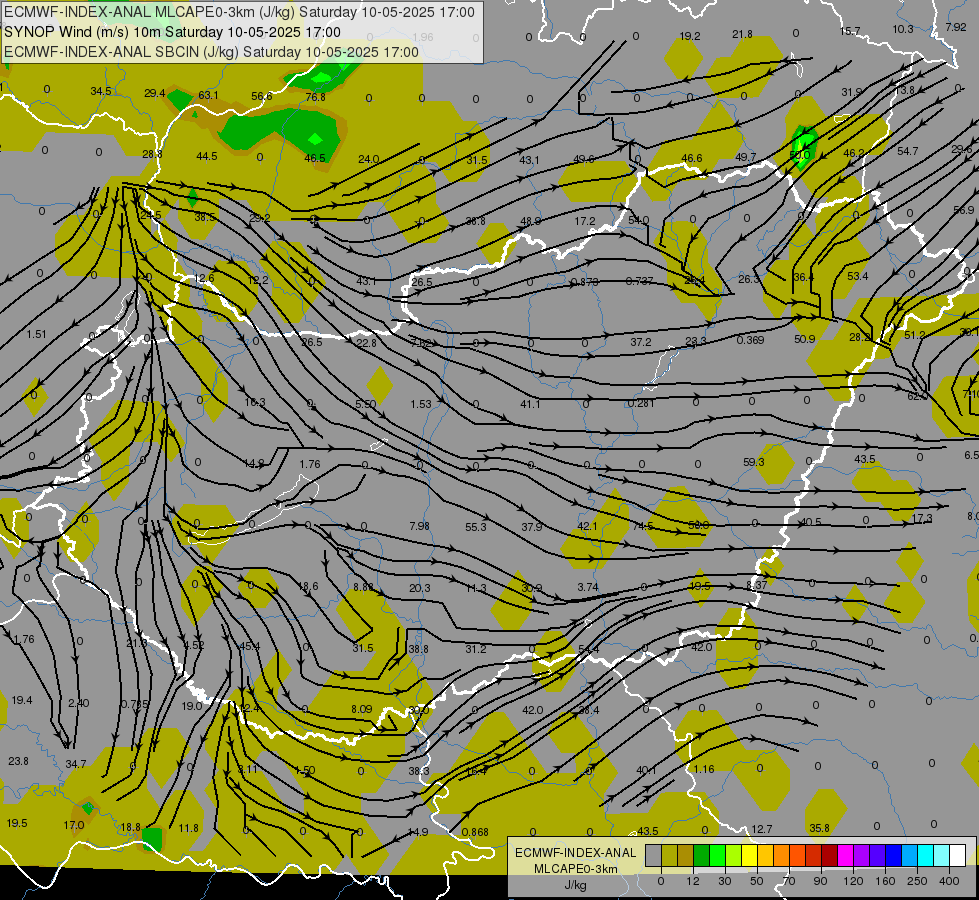Select the gray swatch in the legend
The height and width of the screenshot is (900, 979).
(x=653, y=855)
